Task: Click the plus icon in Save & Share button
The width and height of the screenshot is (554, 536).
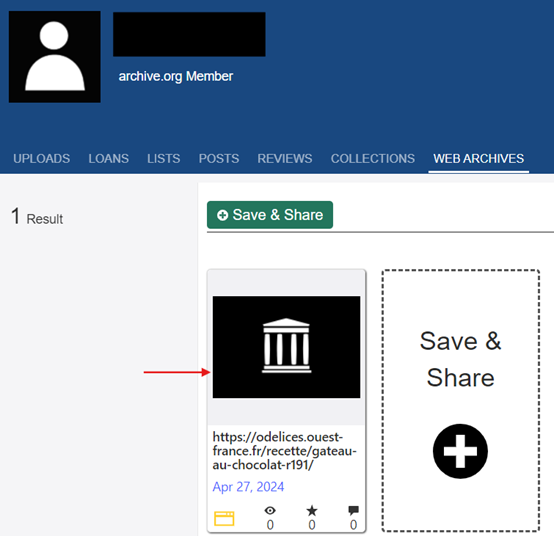Action: (222, 215)
